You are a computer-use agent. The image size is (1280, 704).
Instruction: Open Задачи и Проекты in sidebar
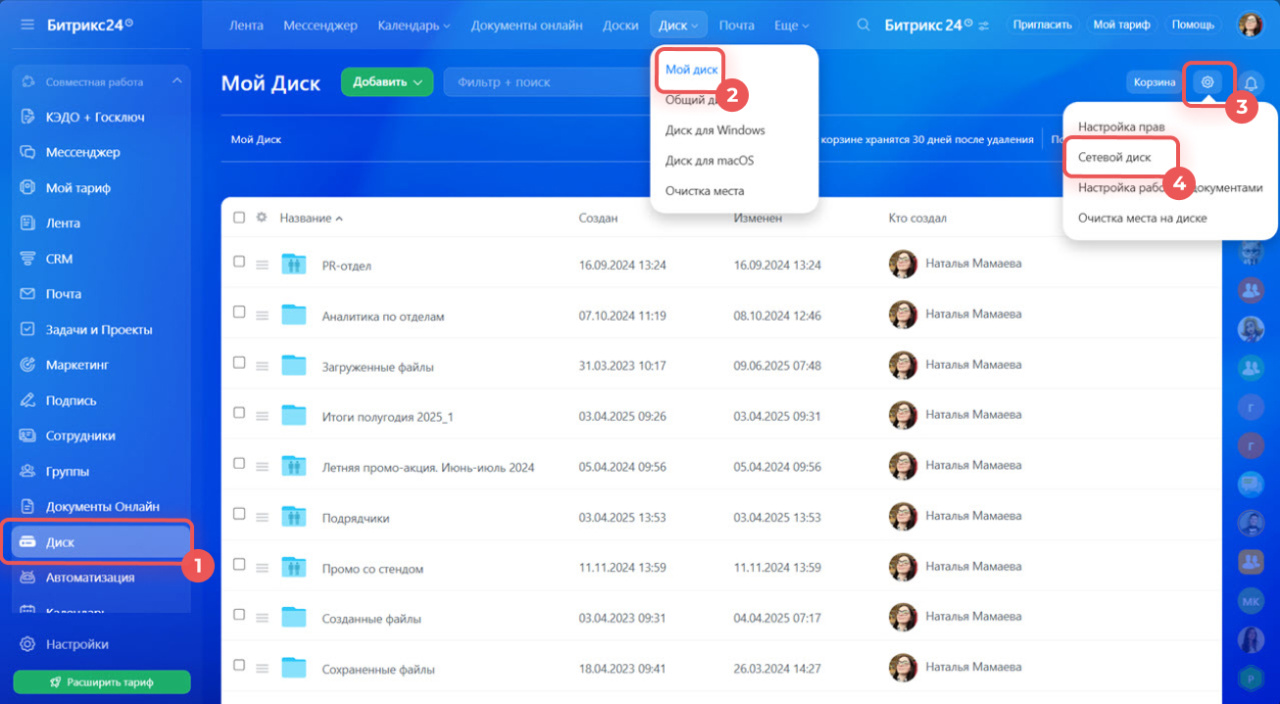[x=101, y=330]
